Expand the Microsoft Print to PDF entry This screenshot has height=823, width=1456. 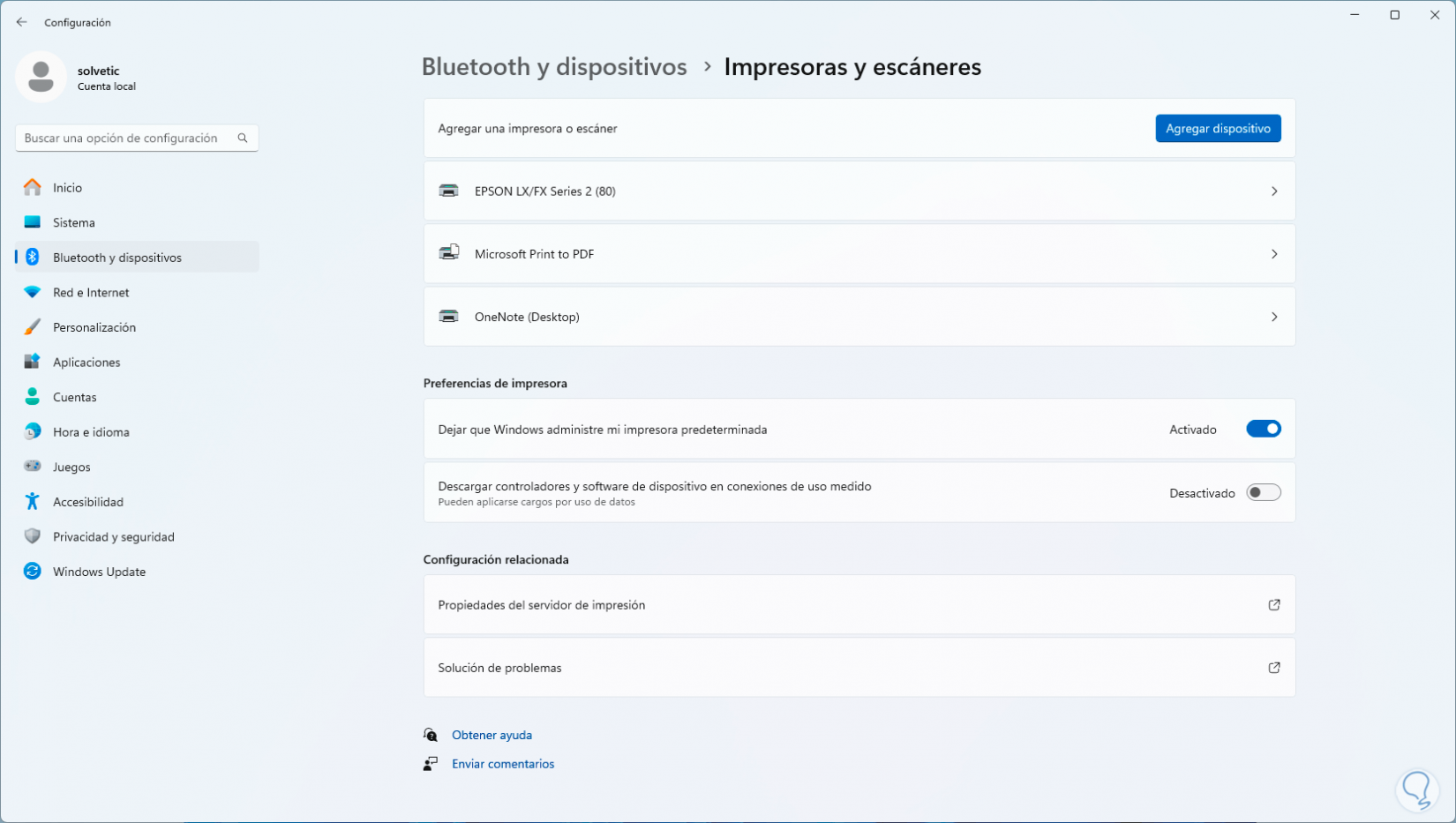[1273, 254]
